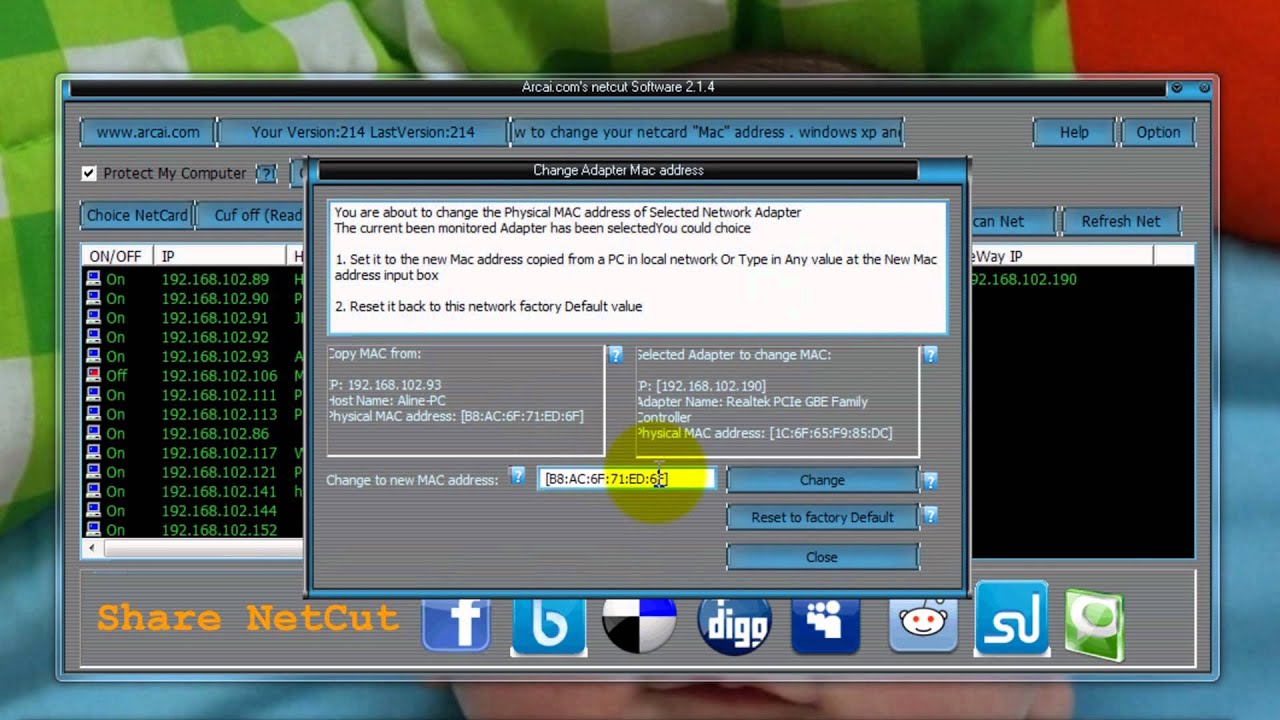Click the Change button
The width and height of the screenshot is (1280, 720).
pos(822,480)
